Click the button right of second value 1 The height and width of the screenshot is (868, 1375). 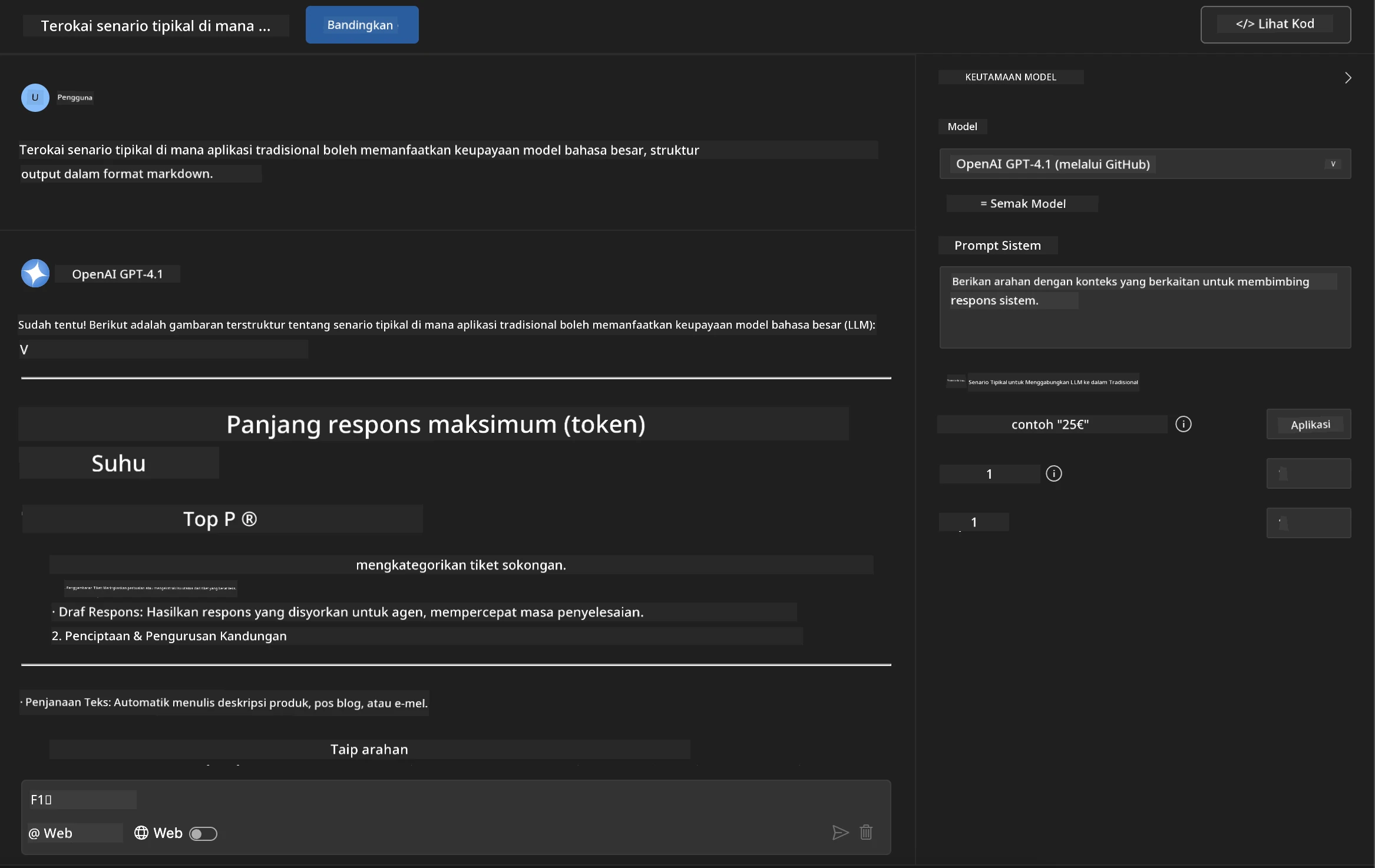click(x=1308, y=523)
